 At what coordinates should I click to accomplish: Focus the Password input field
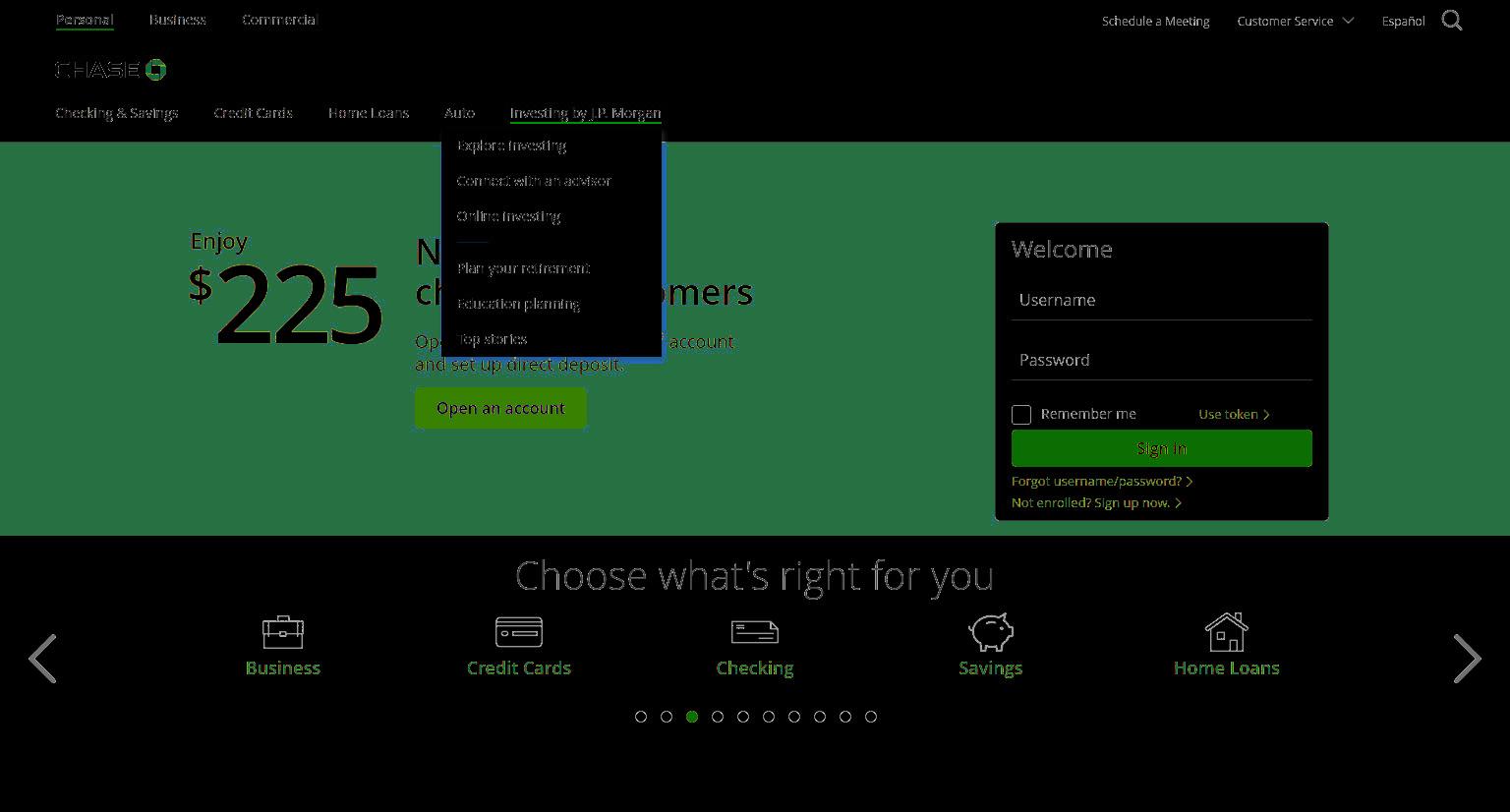(1162, 360)
